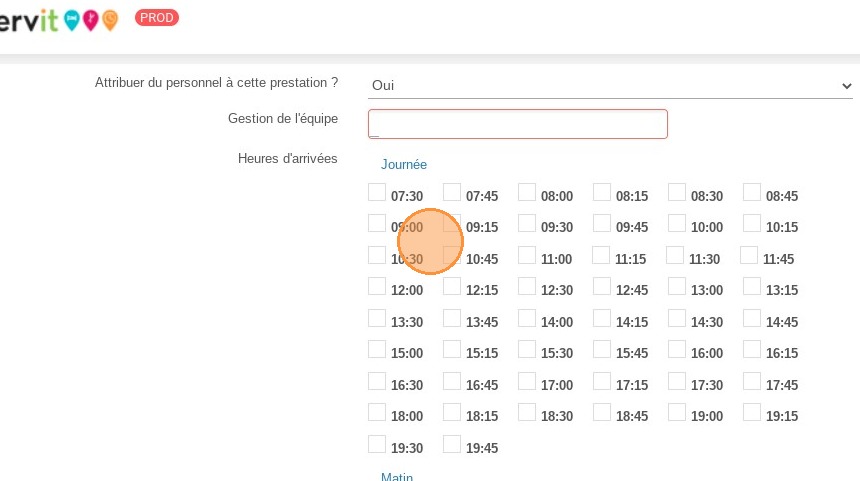Enable the 19:15 checkbox
The image size is (860, 481).
click(752, 412)
